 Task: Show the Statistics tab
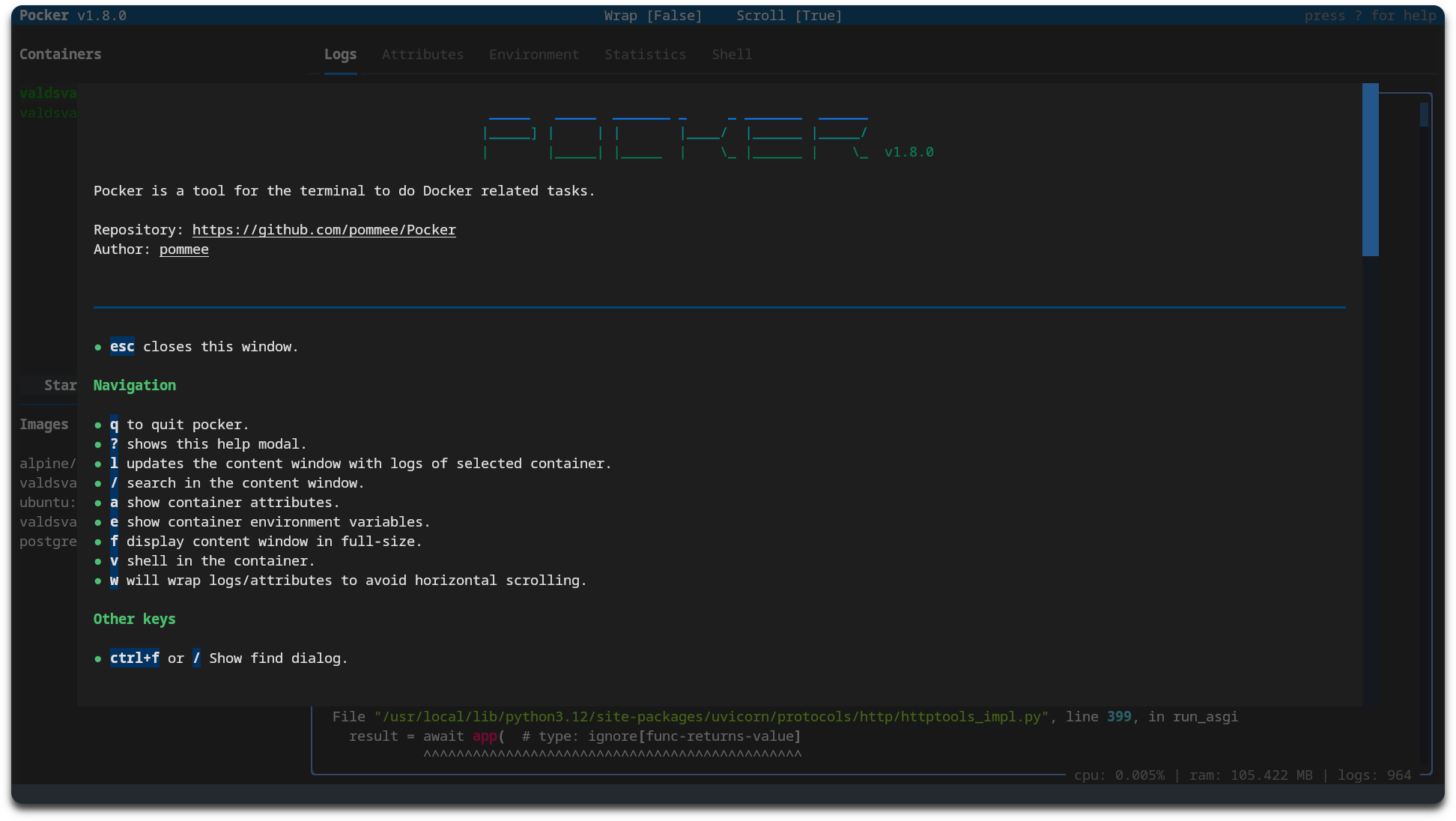coord(645,55)
